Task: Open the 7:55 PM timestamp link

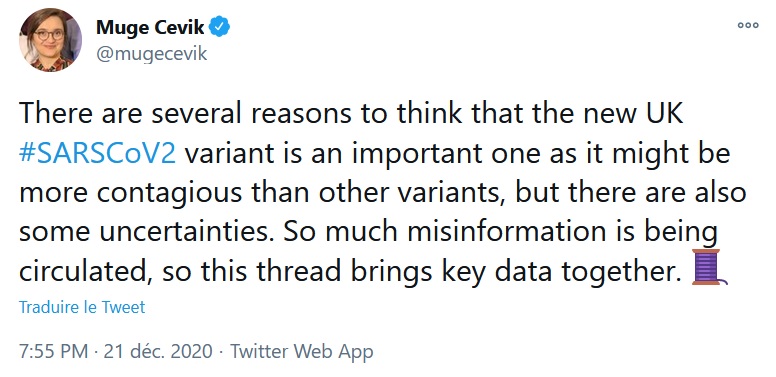Action: click(53, 352)
